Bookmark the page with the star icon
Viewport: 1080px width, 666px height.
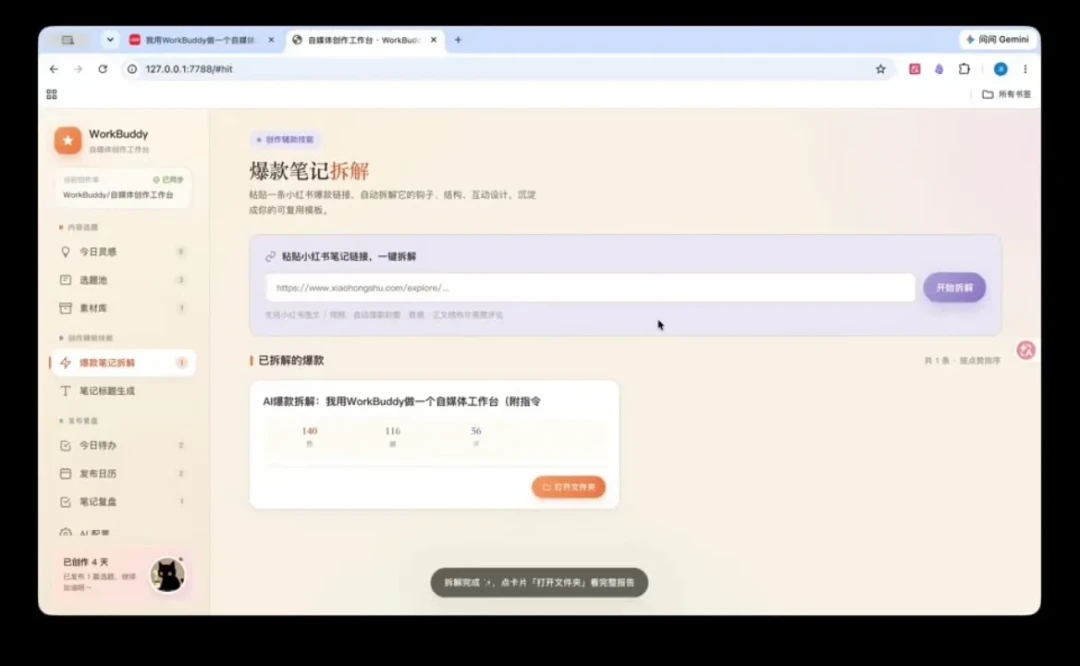coord(880,69)
